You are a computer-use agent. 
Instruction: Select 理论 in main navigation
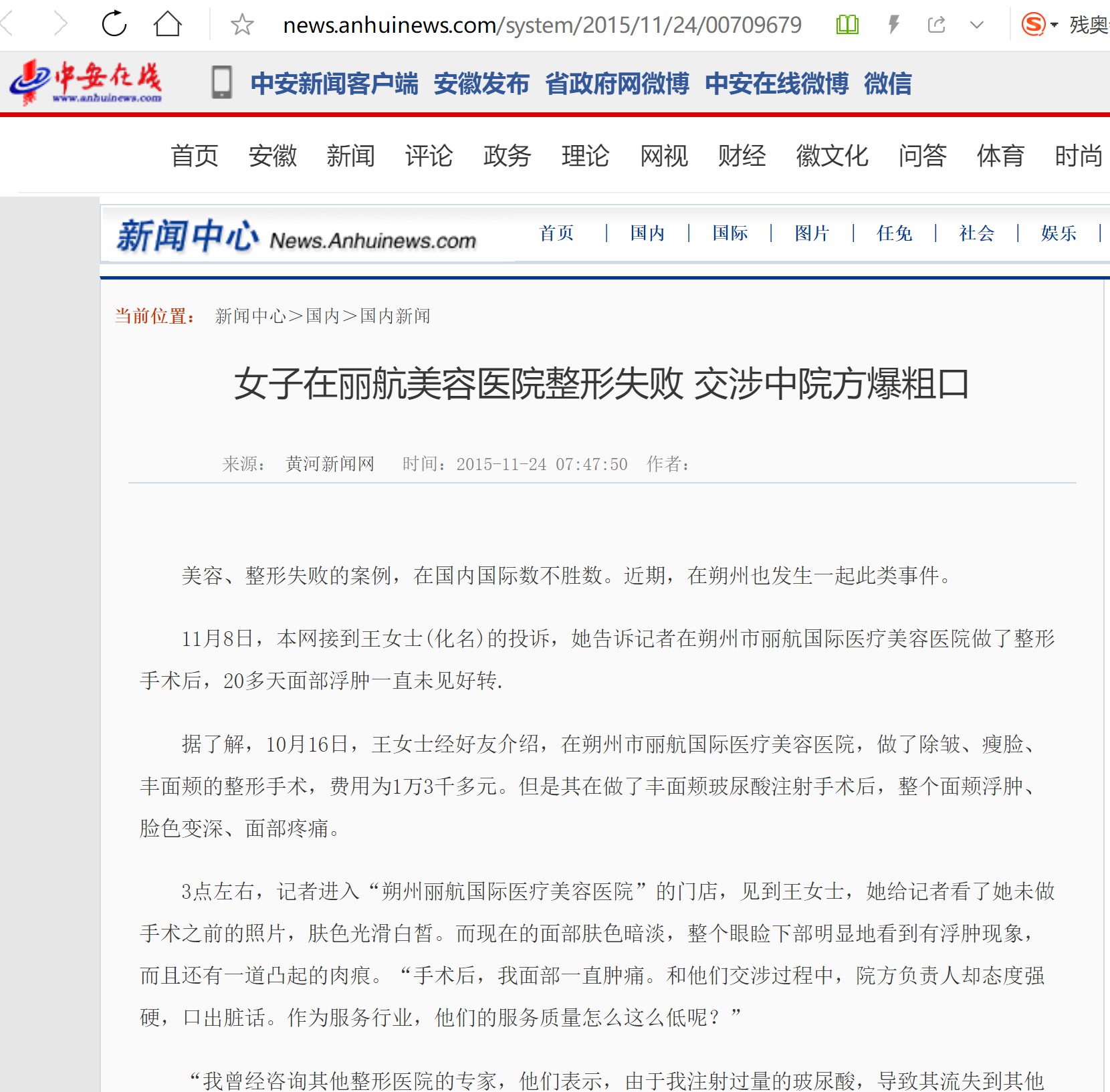tap(586, 156)
